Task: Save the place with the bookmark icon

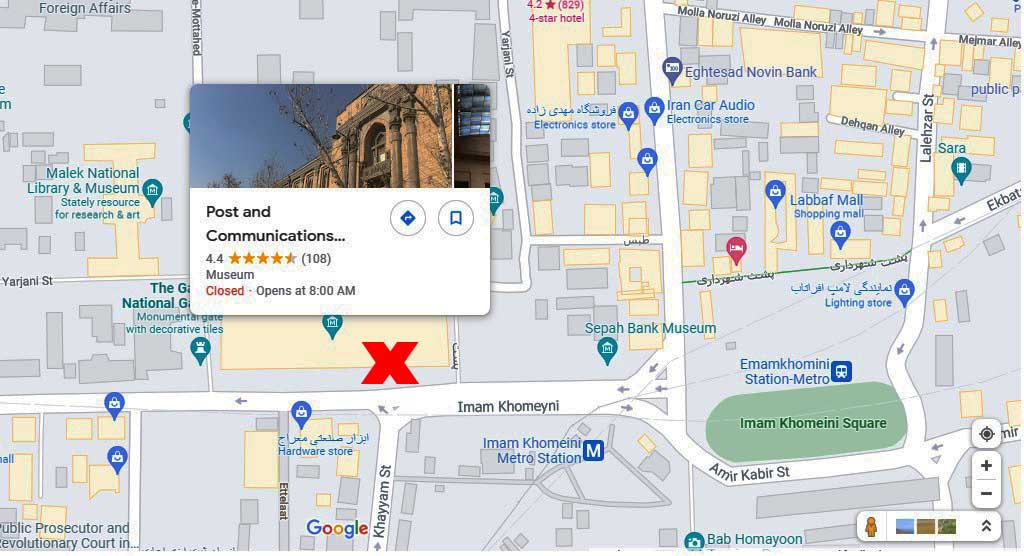Action: click(x=456, y=218)
